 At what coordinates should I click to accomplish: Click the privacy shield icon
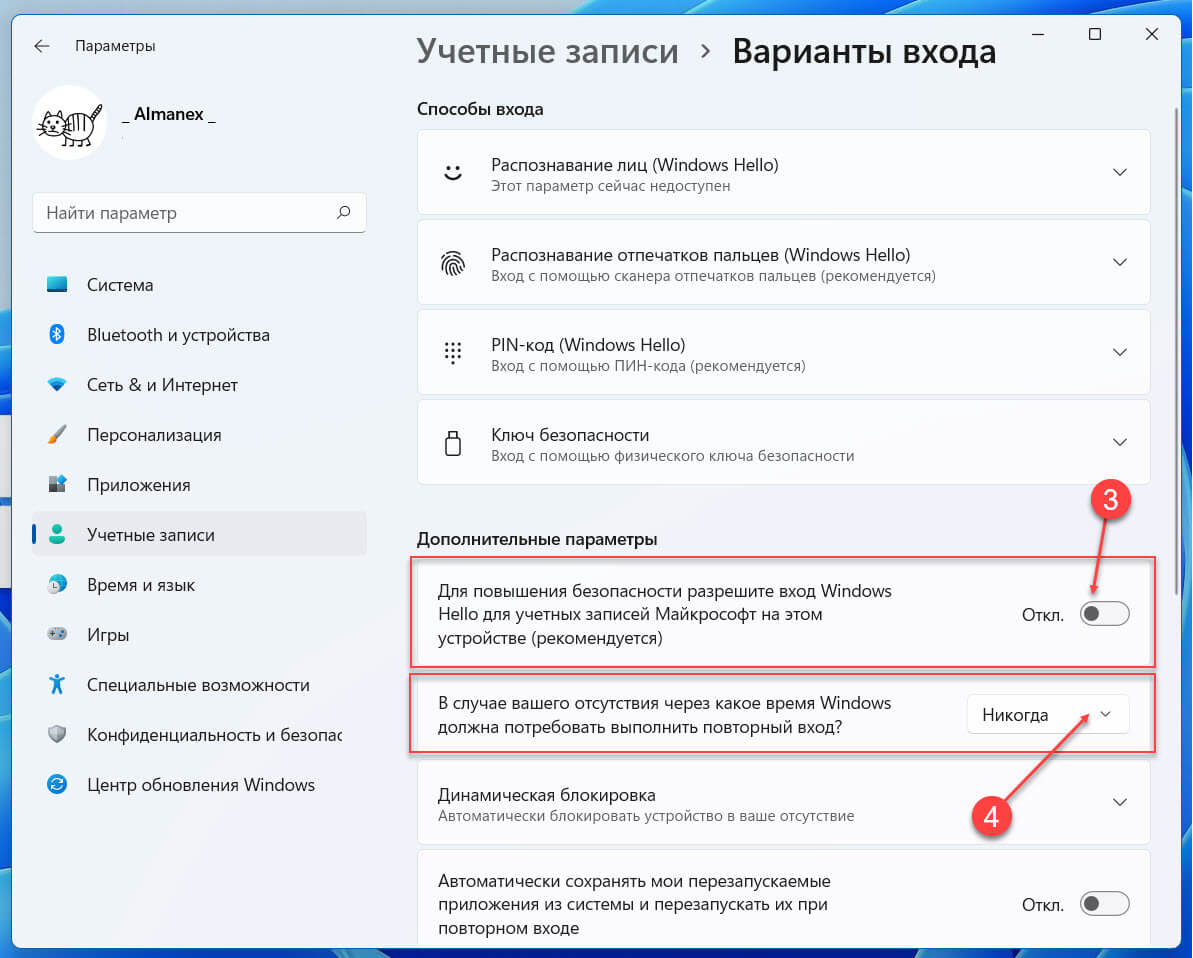coord(57,734)
